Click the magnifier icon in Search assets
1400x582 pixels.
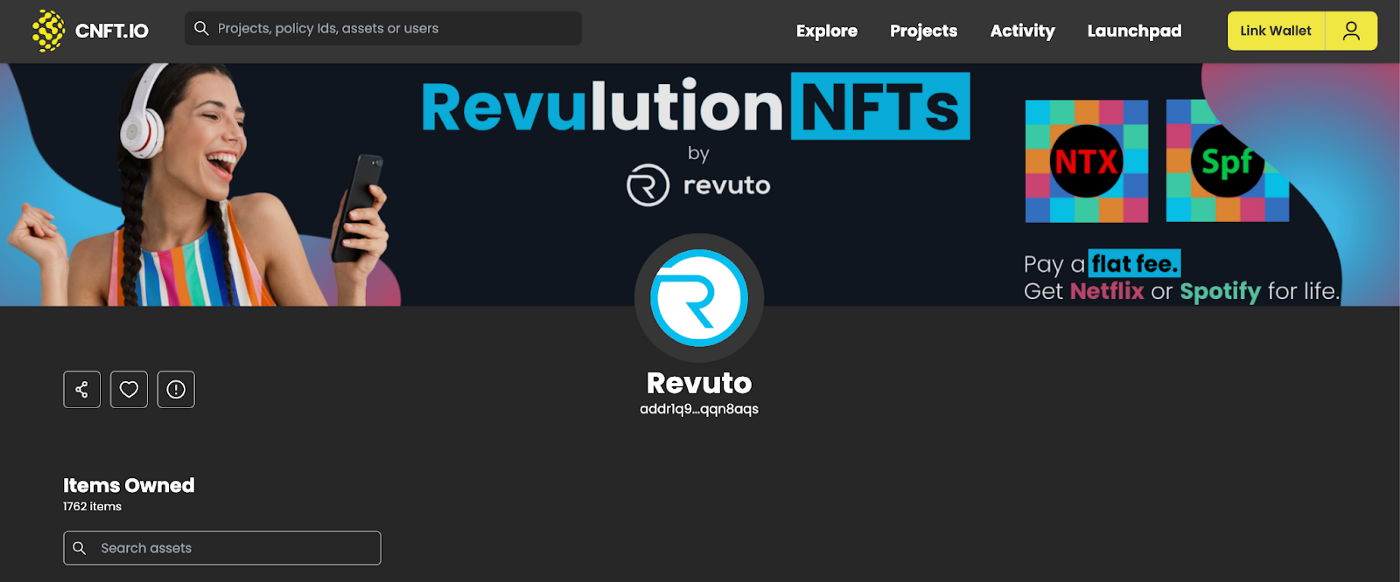tap(81, 548)
